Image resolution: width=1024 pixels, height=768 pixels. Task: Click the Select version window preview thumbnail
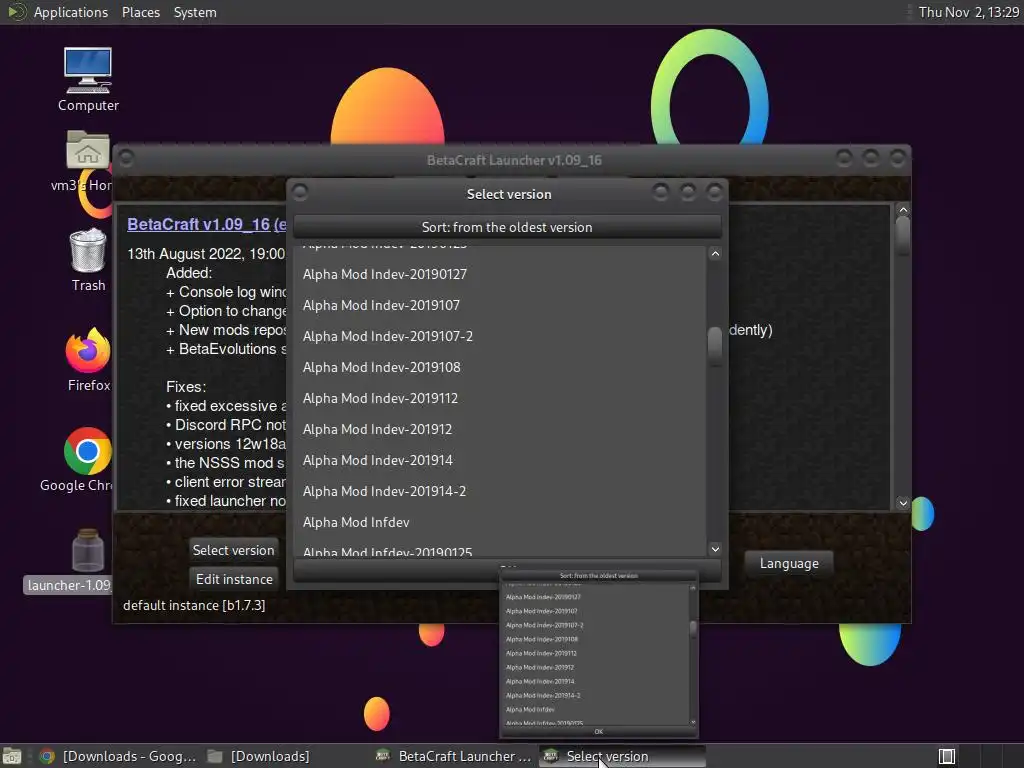[599, 653]
